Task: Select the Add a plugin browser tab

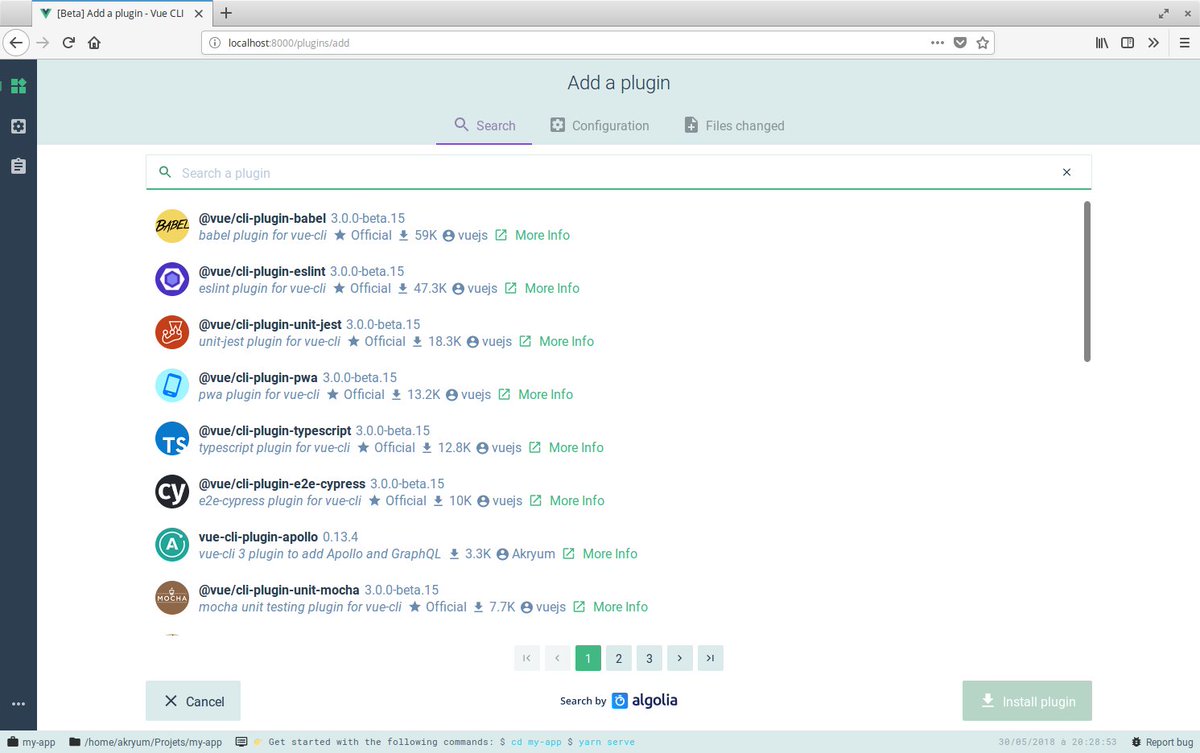Action: tap(122, 13)
